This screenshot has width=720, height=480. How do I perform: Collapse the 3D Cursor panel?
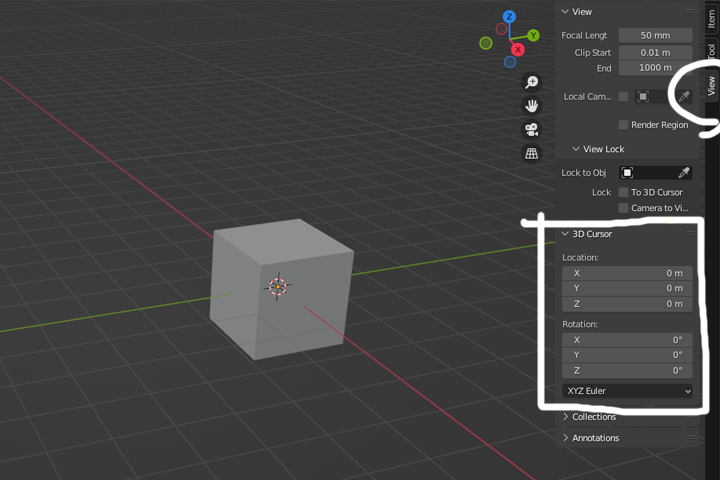click(565, 234)
